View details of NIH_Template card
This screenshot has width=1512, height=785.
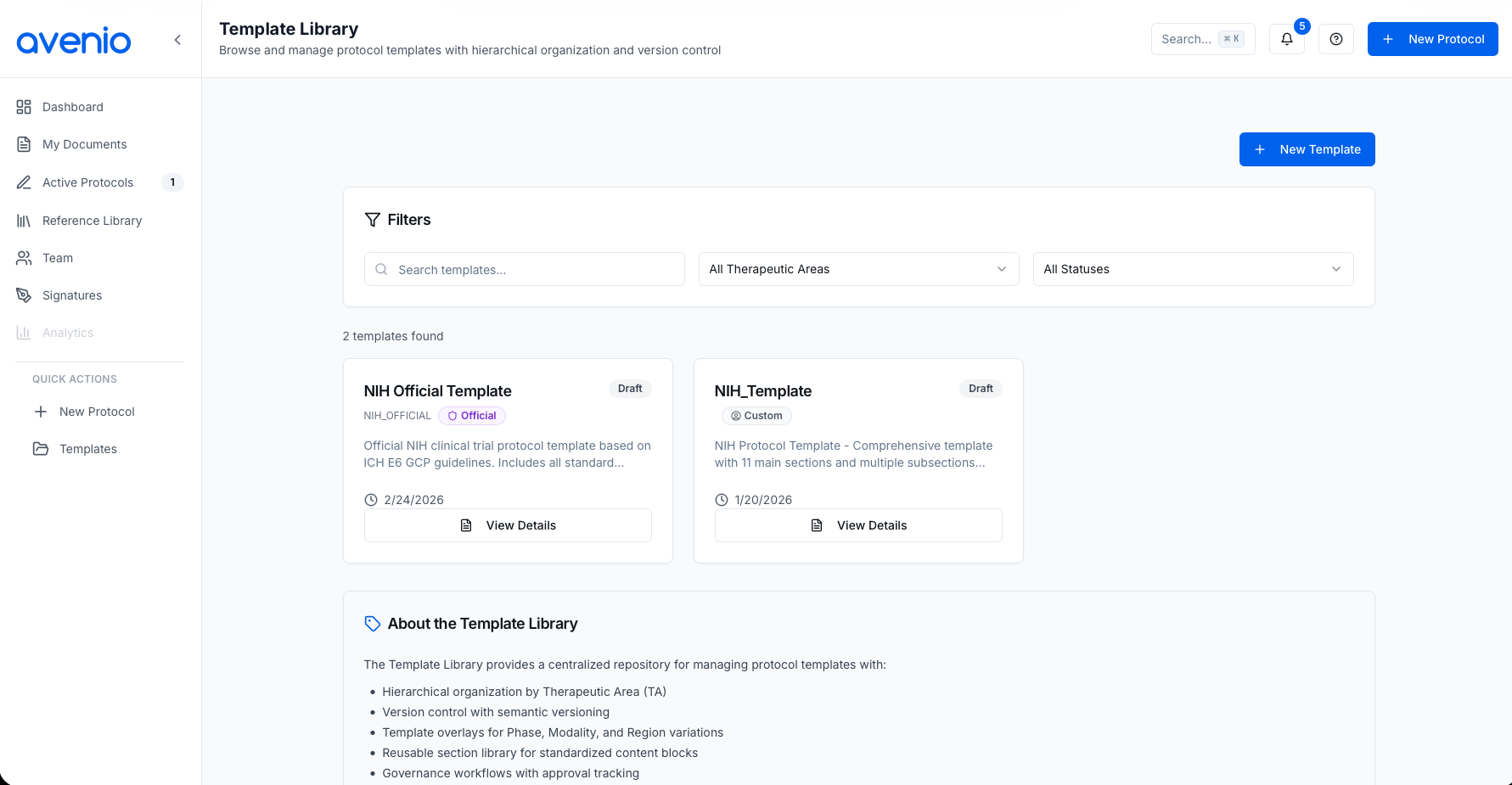tap(858, 525)
